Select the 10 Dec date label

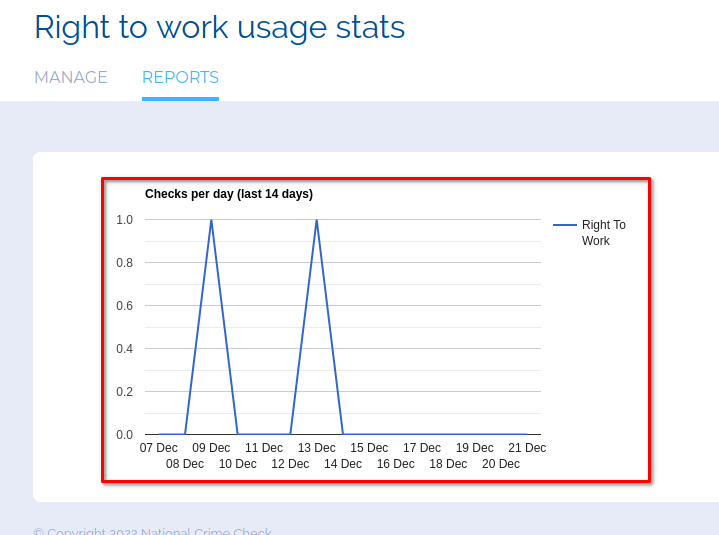237,464
